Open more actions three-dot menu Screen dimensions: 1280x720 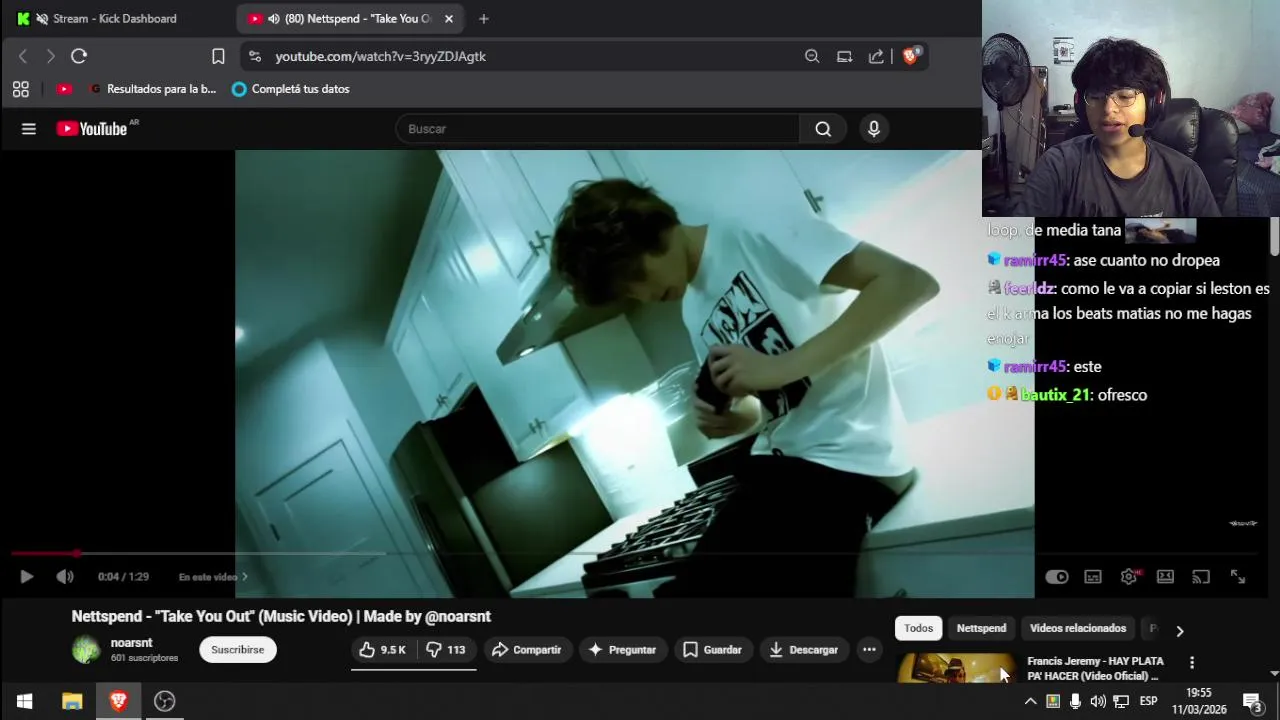point(869,650)
